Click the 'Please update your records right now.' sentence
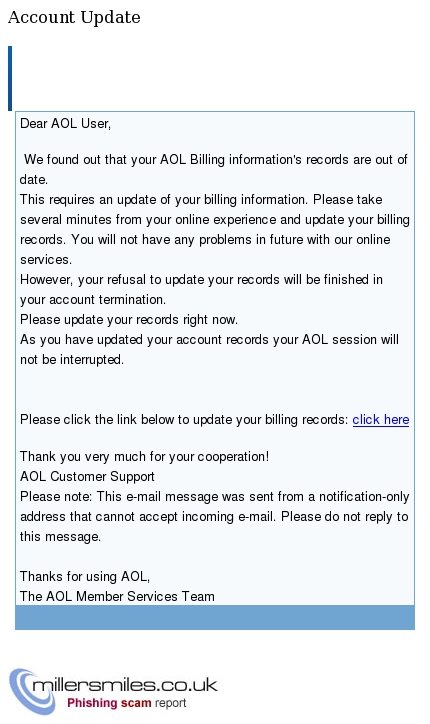Screen dimensions: 430x724 point(129,320)
